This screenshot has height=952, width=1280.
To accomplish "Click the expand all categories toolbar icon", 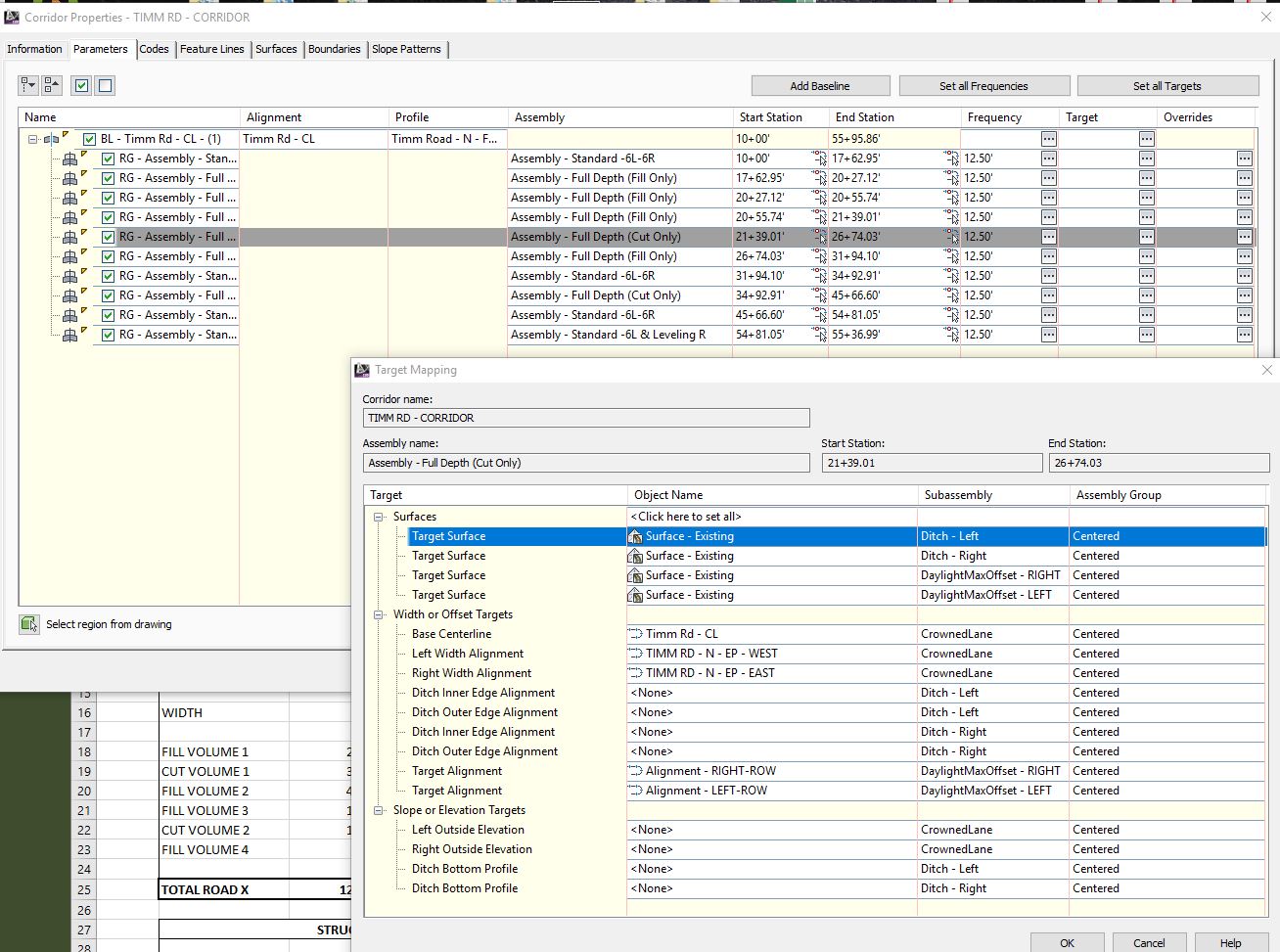I will click(26, 85).
